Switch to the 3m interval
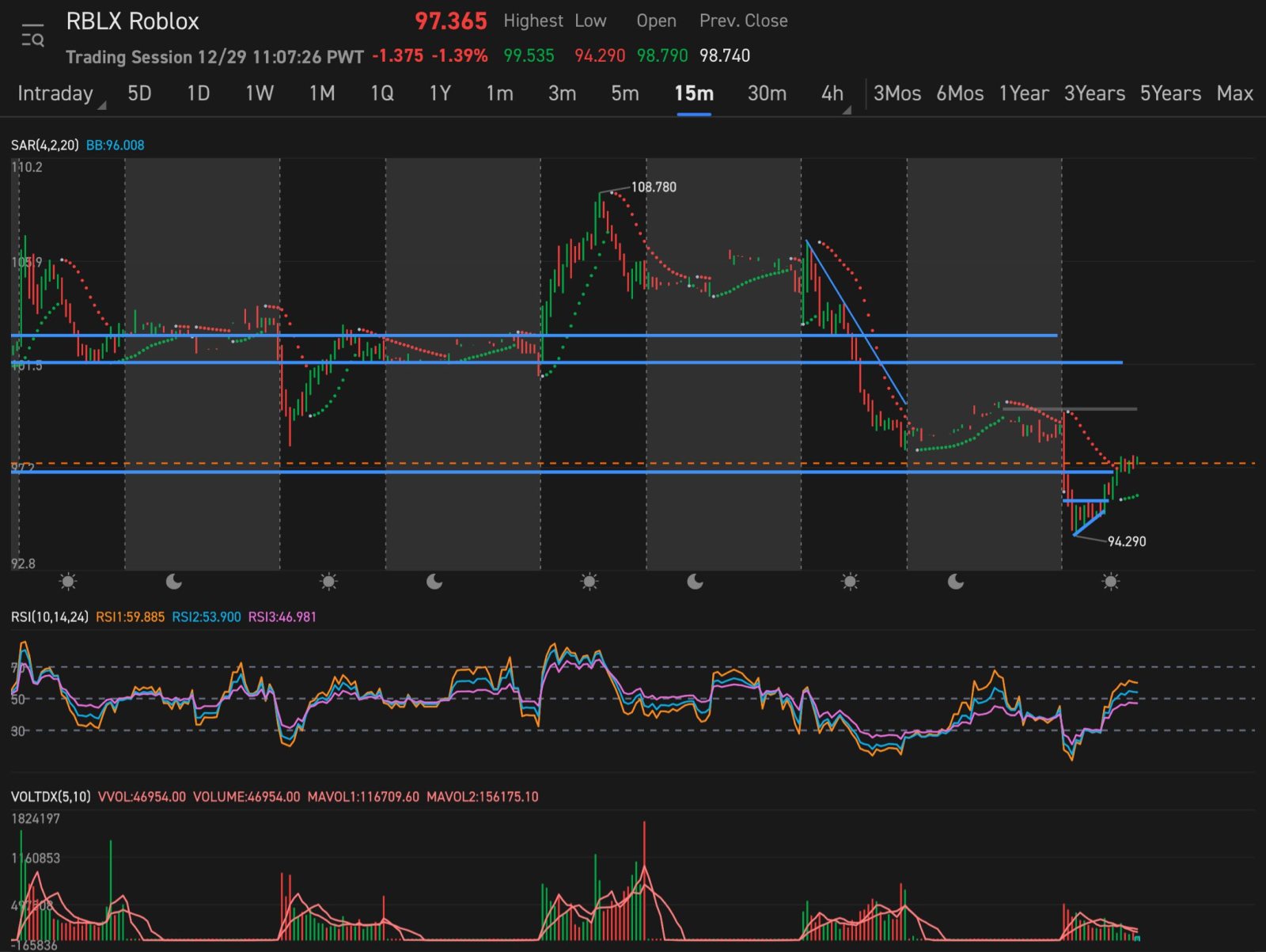The height and width of the screenshot is (952, 1266). [562, 93]
